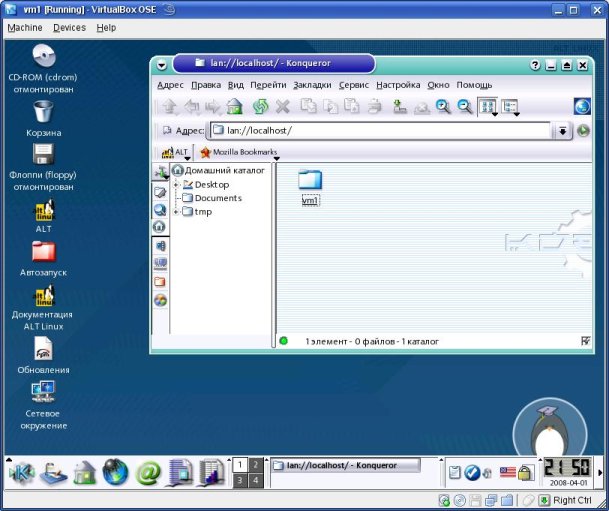
Task: Open the Обновления desktop icon
Action: pyautogui.click(x=44, y=348)
